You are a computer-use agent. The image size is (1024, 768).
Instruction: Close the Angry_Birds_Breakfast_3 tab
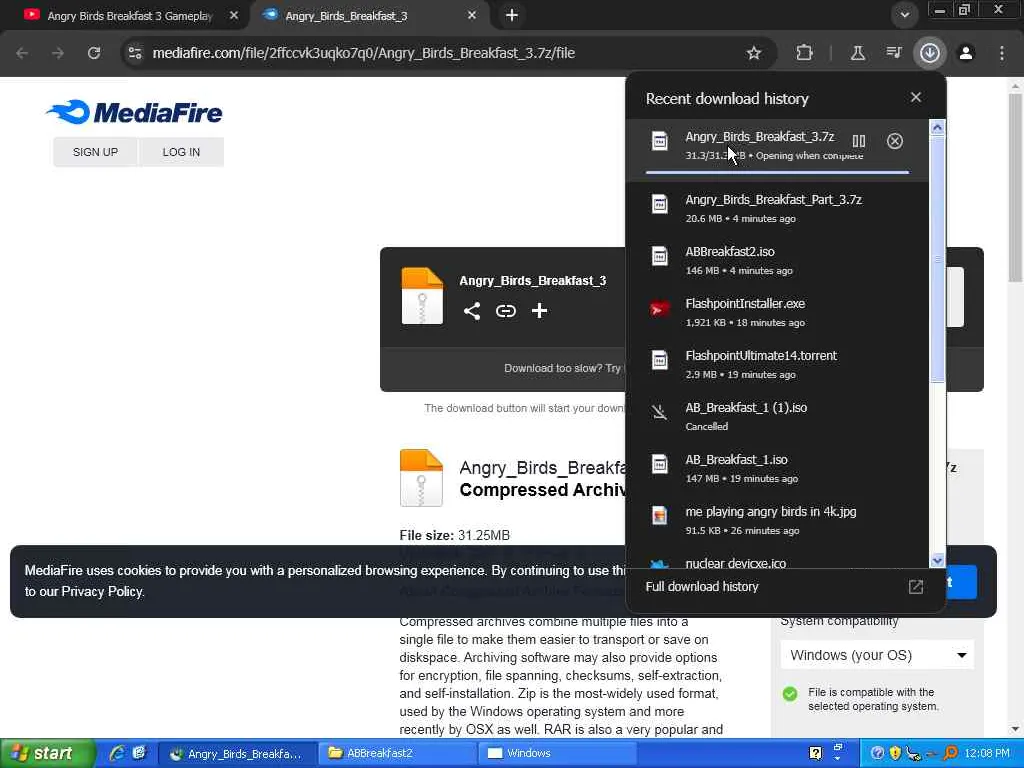pyautogui.click(x=472, y=16)
